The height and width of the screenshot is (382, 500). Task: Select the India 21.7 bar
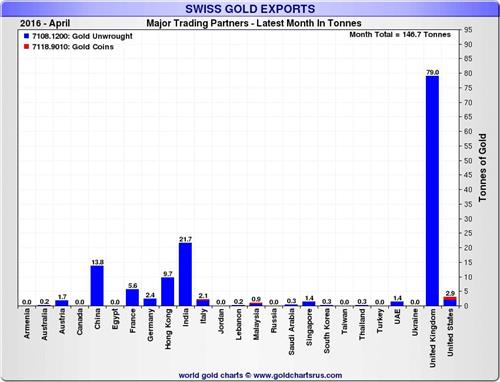coord(185,274)
